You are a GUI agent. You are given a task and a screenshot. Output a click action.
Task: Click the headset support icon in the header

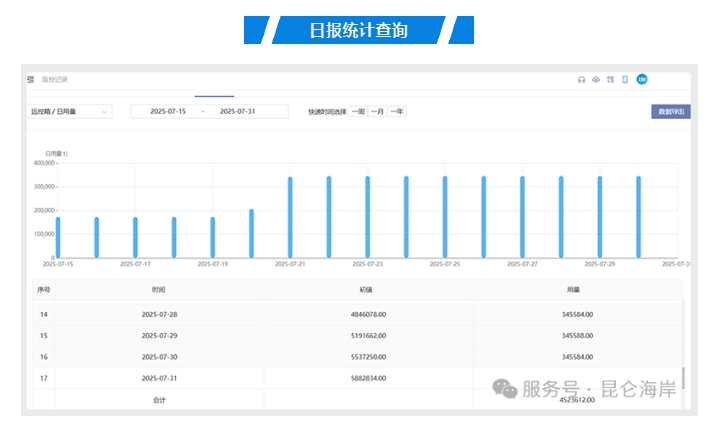tap(581, 79)
